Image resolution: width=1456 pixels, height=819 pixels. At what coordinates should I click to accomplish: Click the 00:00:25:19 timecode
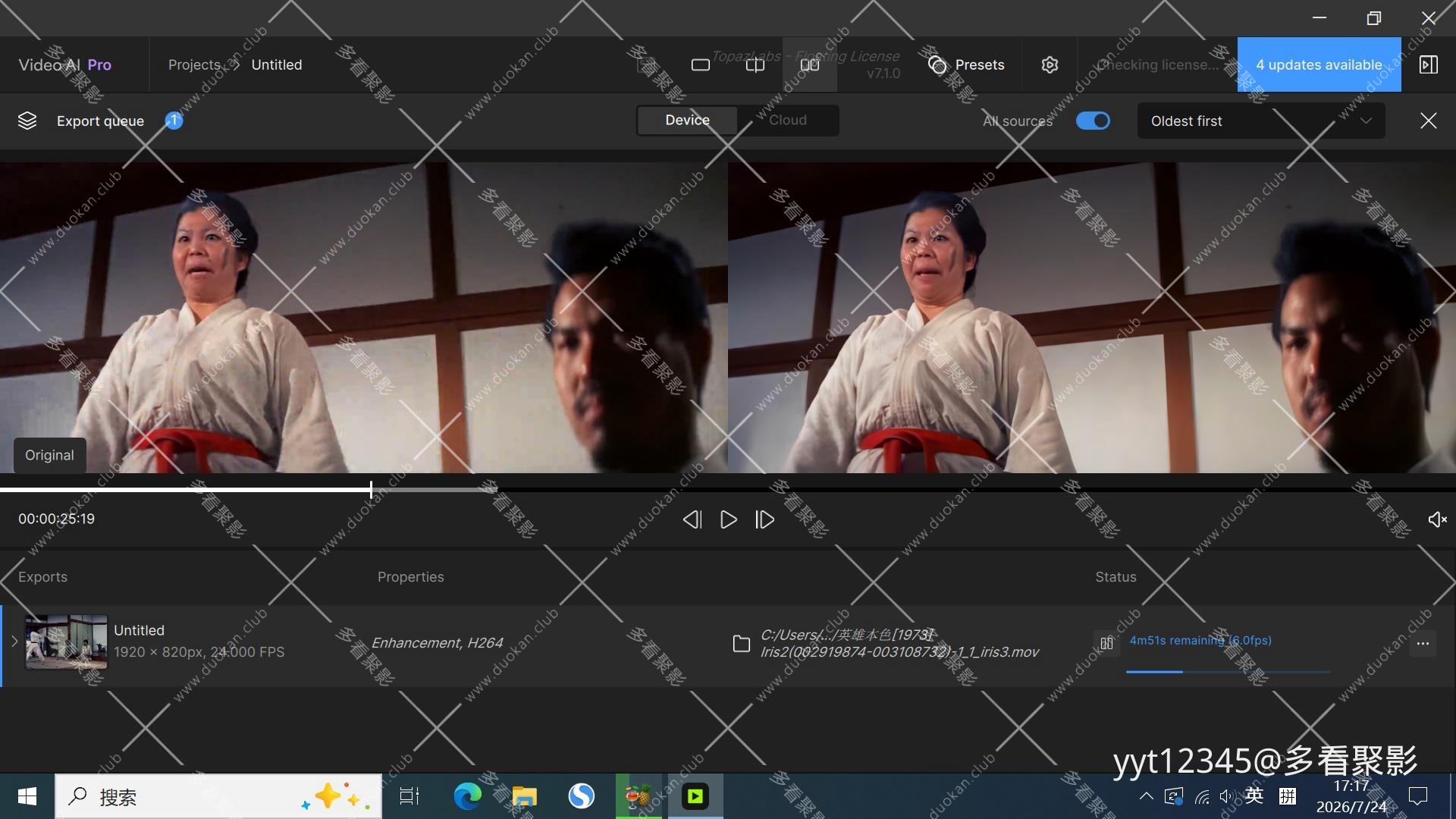click(57, 519)
